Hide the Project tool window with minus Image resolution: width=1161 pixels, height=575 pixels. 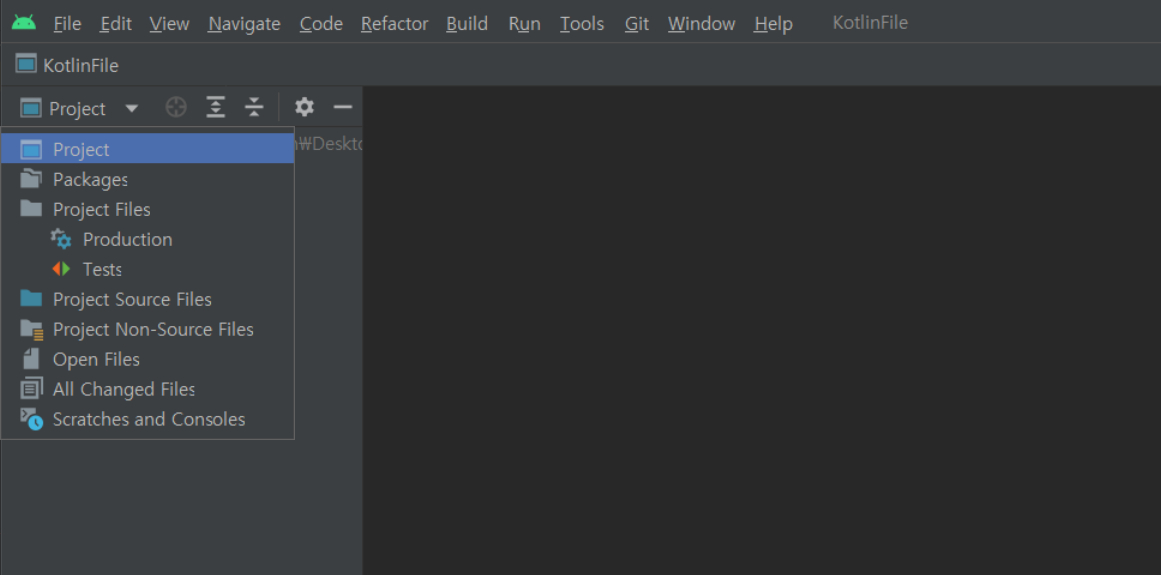342,107
